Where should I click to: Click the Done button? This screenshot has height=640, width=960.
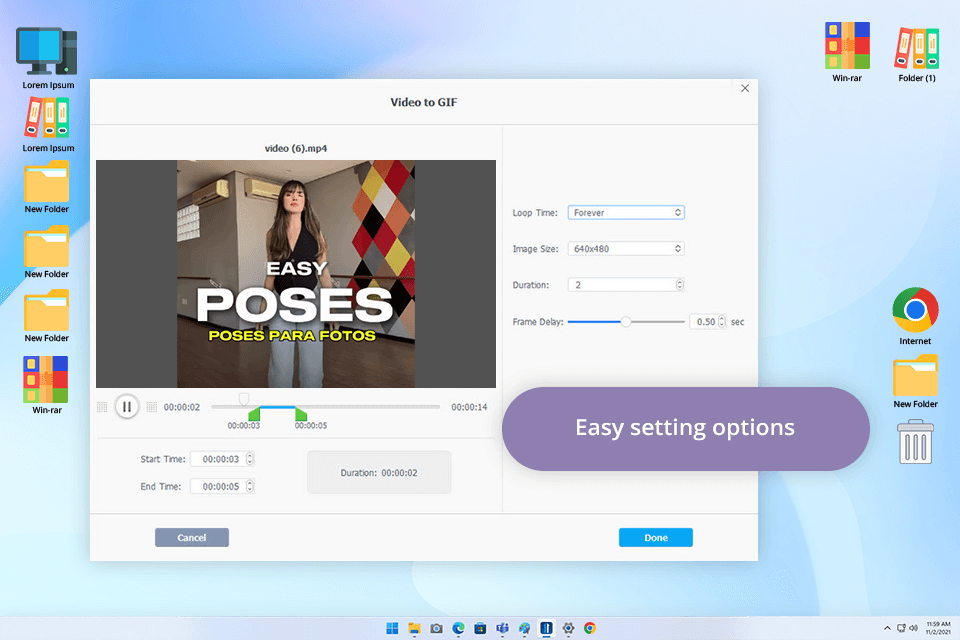tap(656, 537)
